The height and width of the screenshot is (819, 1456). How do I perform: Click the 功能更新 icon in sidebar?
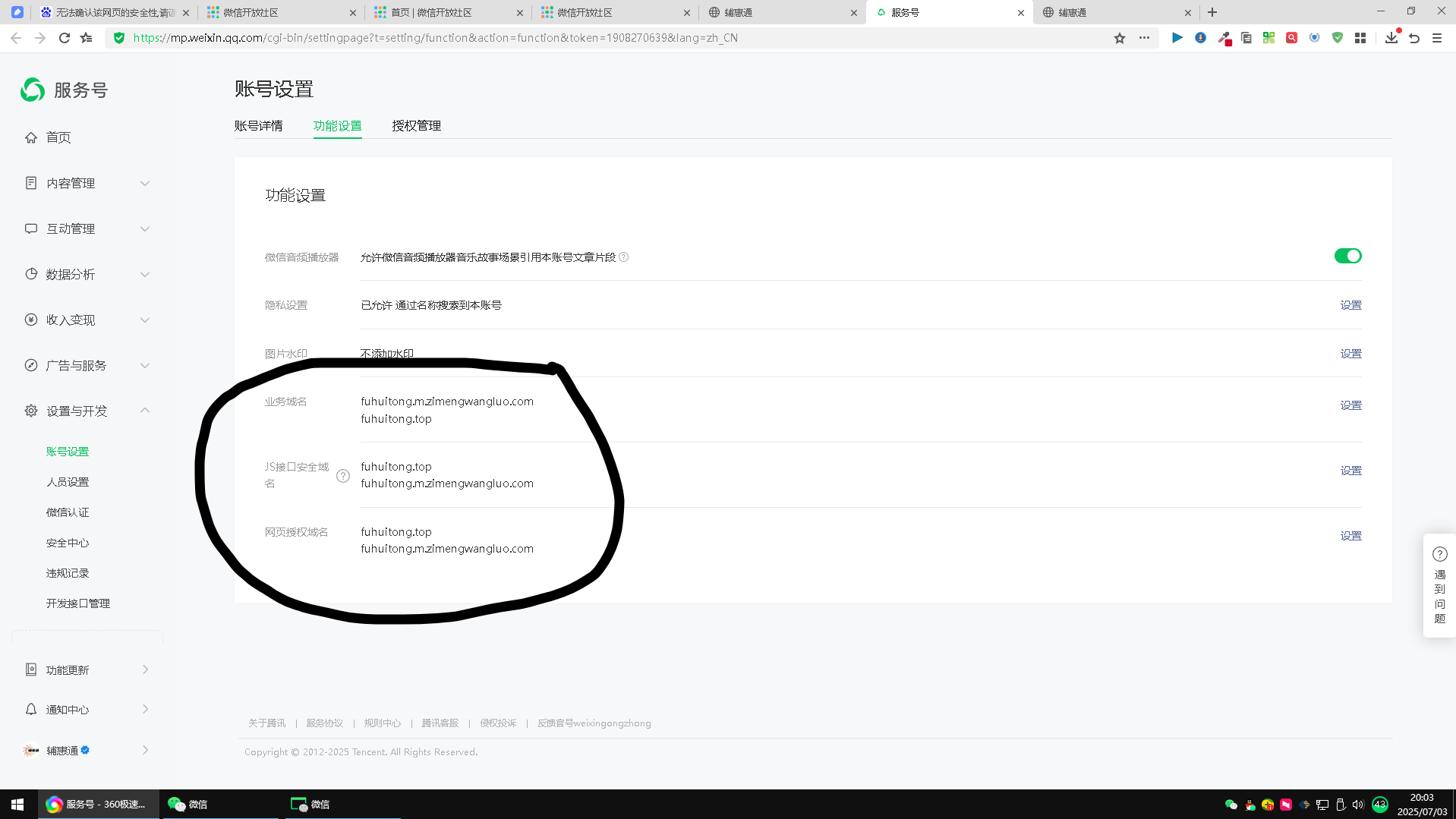tap(31, 669)
